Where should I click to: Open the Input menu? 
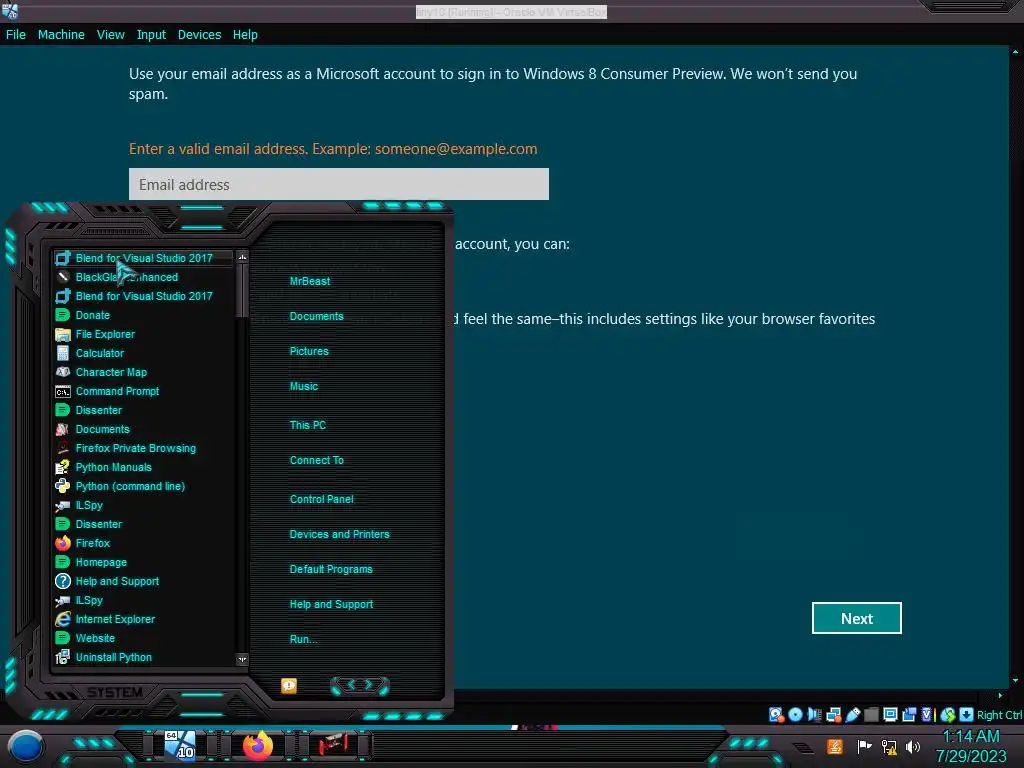click(x=151, y=35)
